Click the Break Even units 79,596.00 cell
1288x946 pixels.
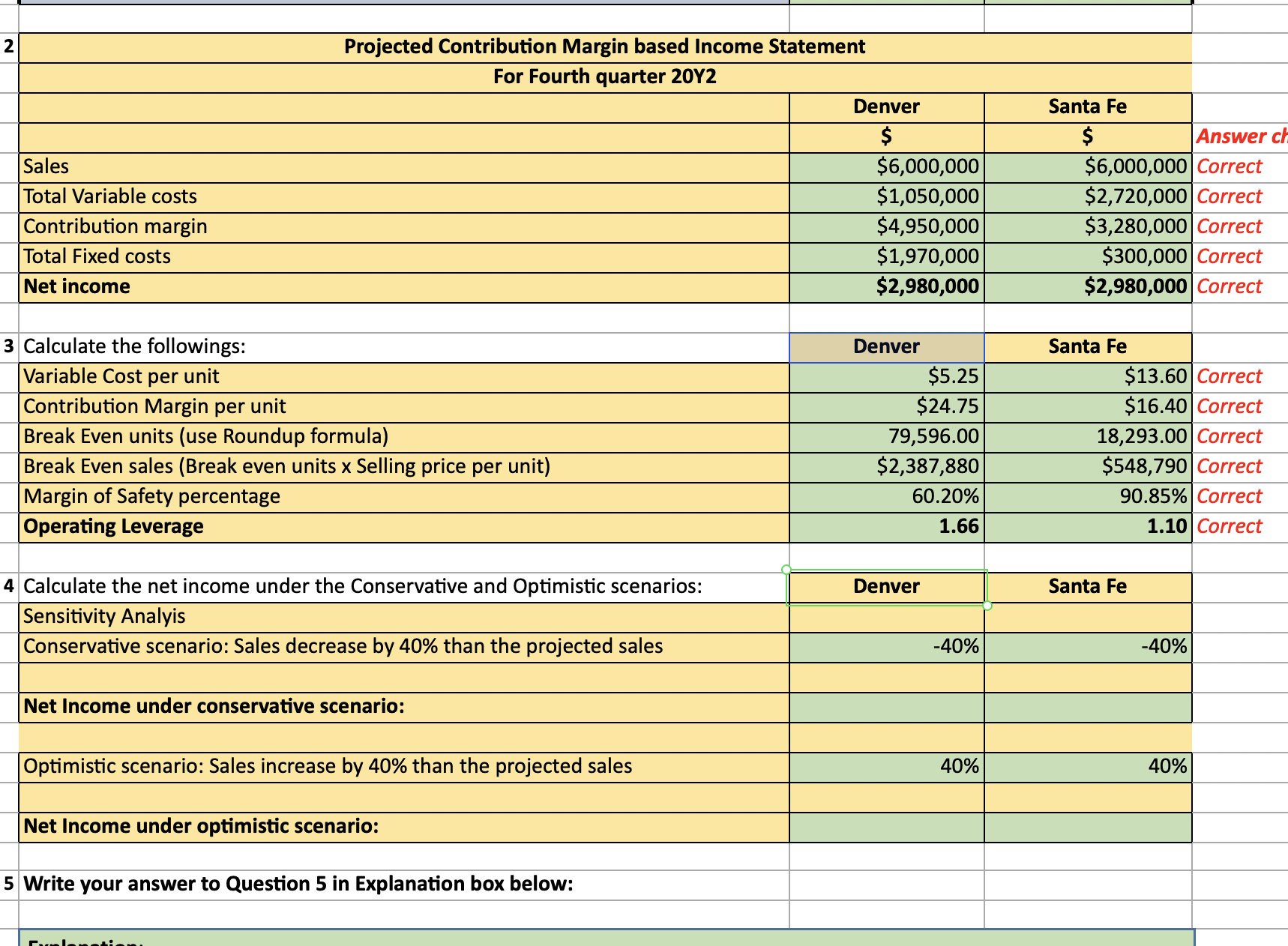886,436
